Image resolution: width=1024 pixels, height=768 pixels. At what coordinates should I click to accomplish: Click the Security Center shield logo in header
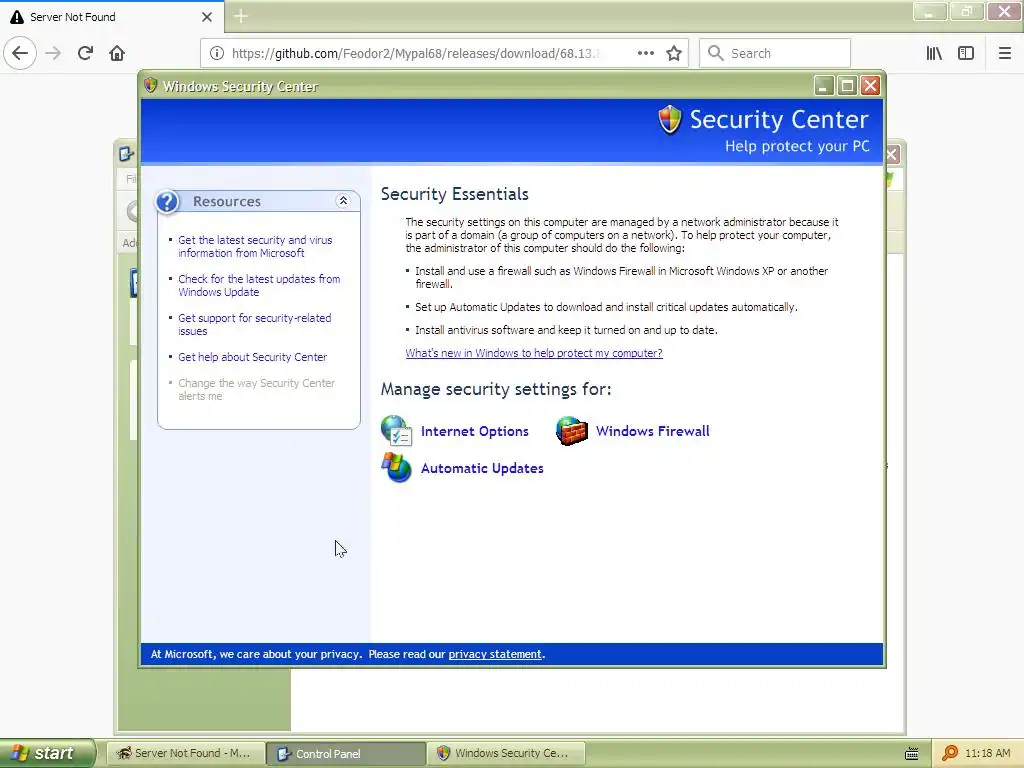[670, 120]
